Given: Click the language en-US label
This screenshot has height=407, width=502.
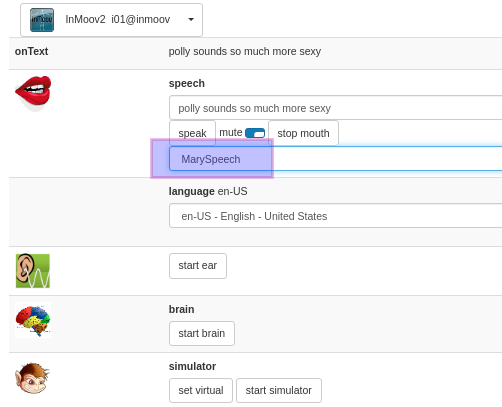Looking at the screenshot, I should [x=208, y=191].
